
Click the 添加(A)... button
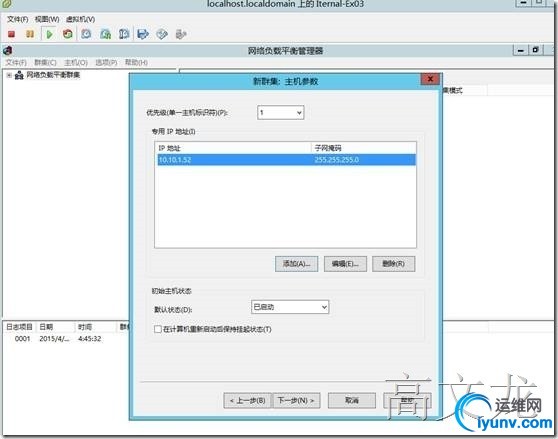coord(296,264)
